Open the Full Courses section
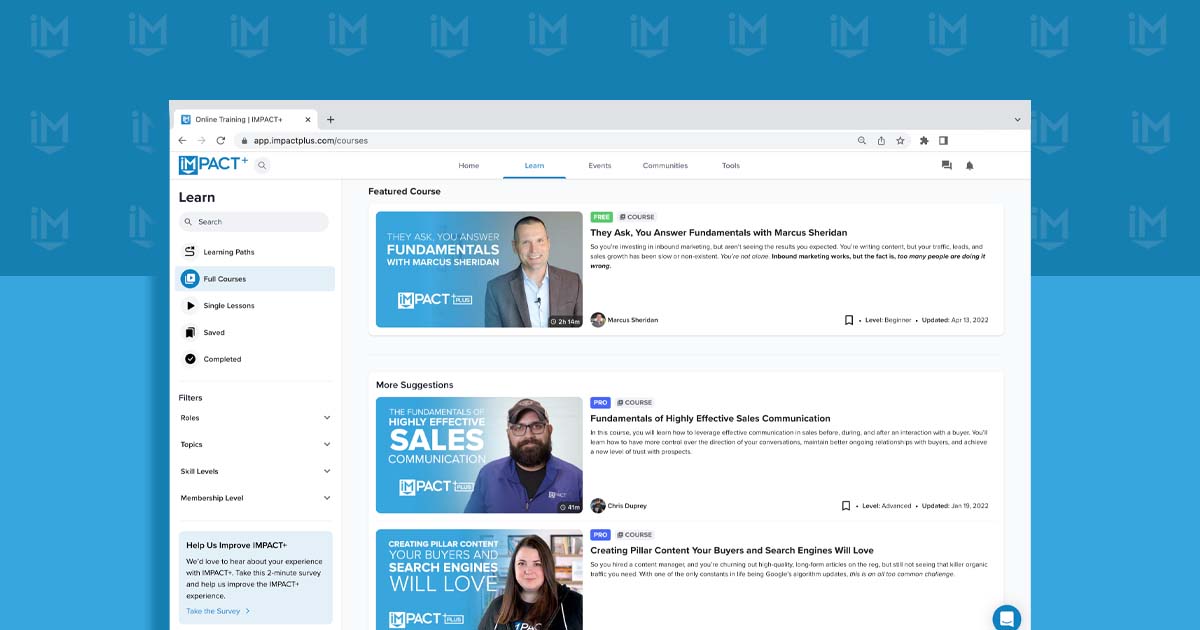 [225, 278]
